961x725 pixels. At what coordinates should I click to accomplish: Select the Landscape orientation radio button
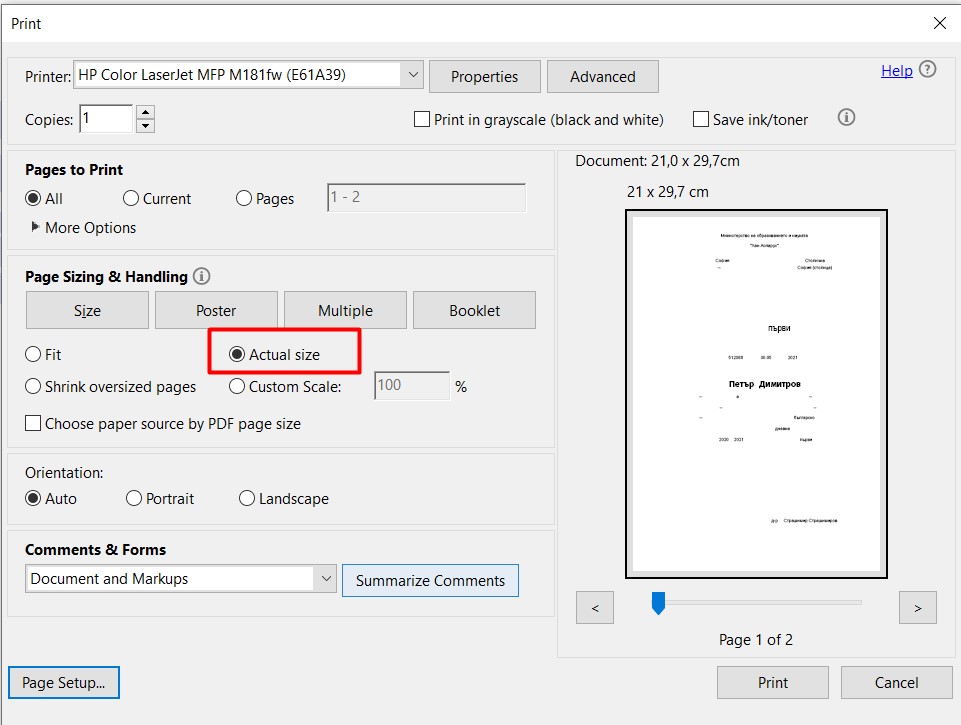coord(247,498)
